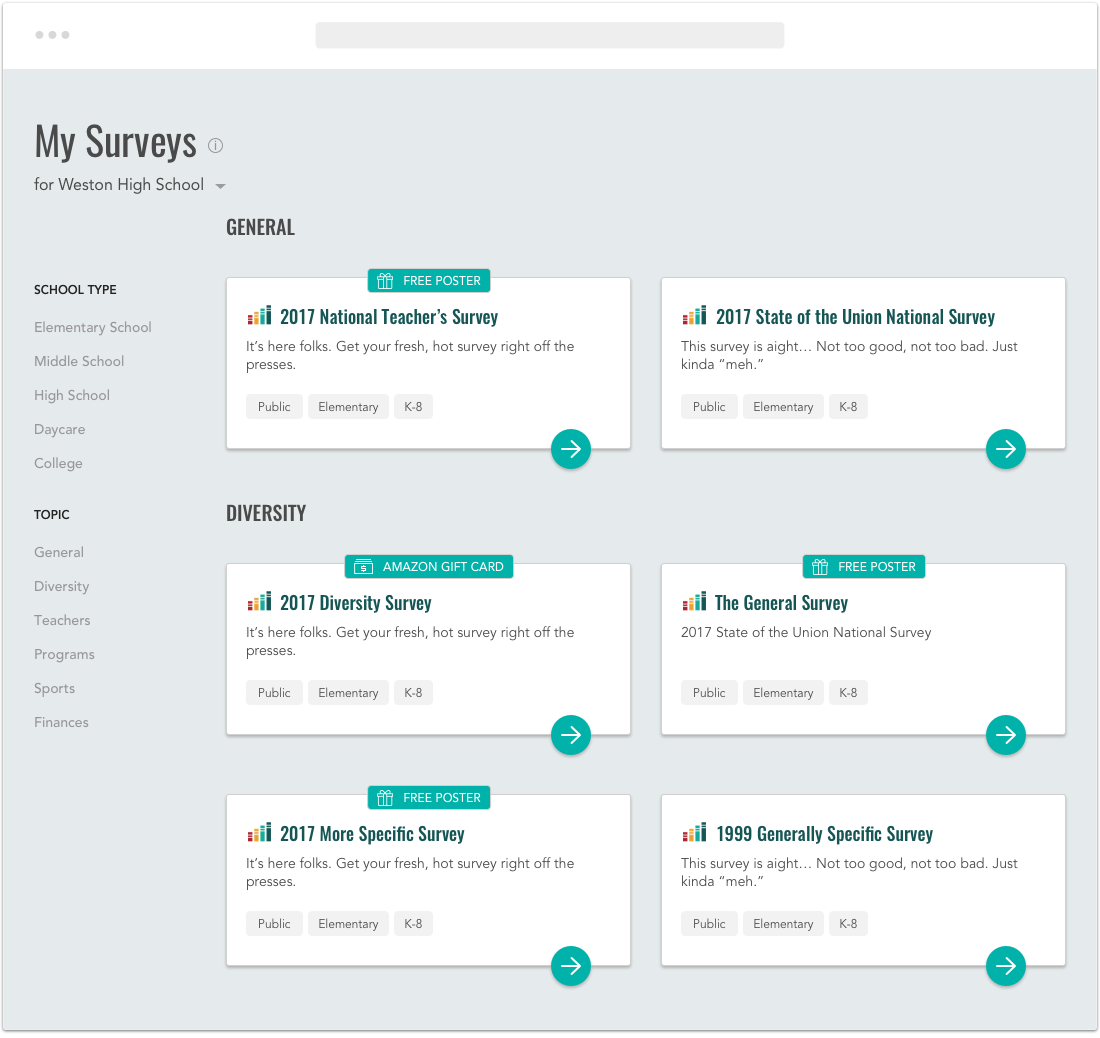Select the DIVERSITY section header
Viewport: 1100px width, 1038px height.
click(266, 512)
